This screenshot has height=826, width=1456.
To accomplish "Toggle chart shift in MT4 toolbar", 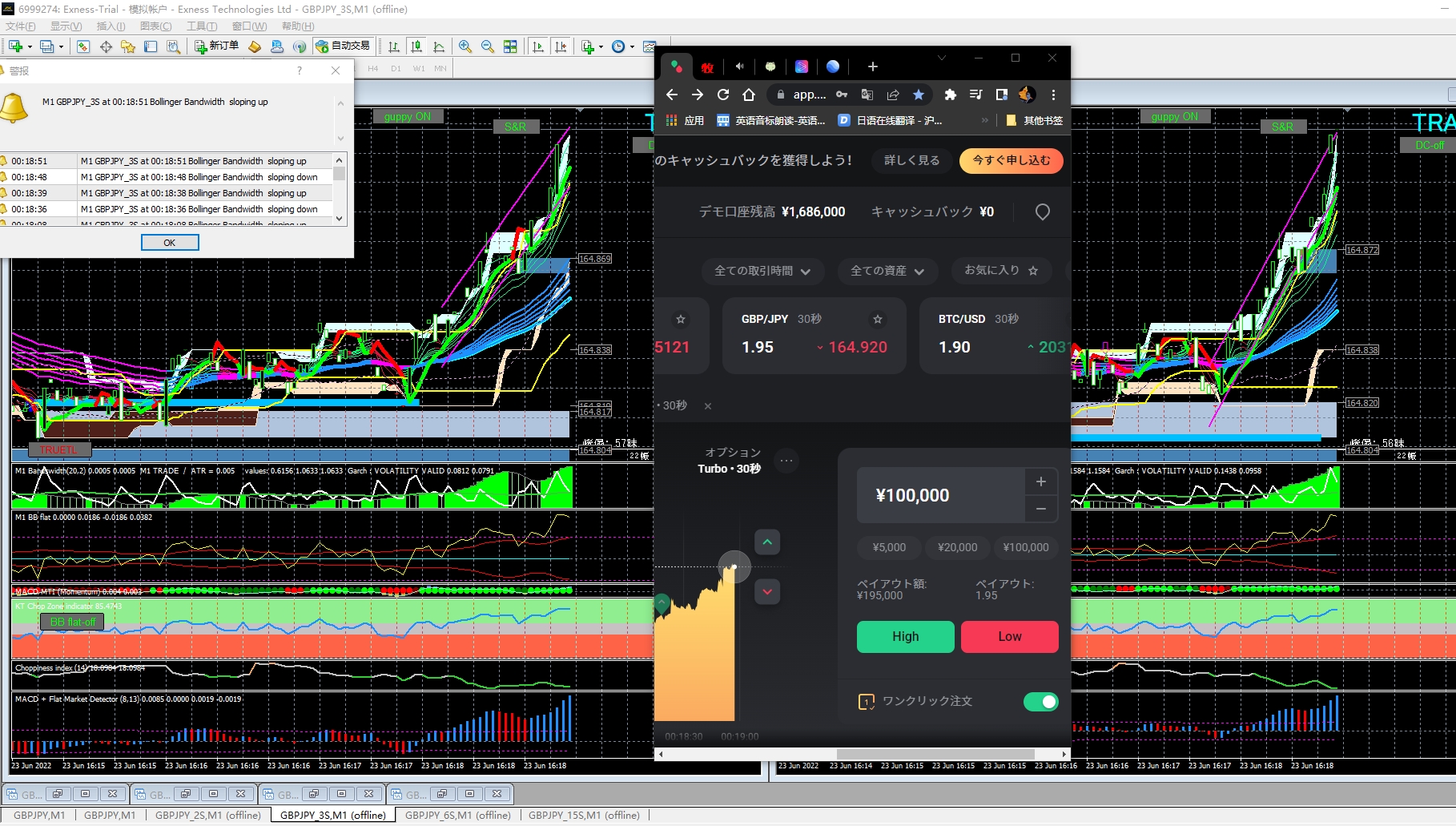I will point(561,46).
